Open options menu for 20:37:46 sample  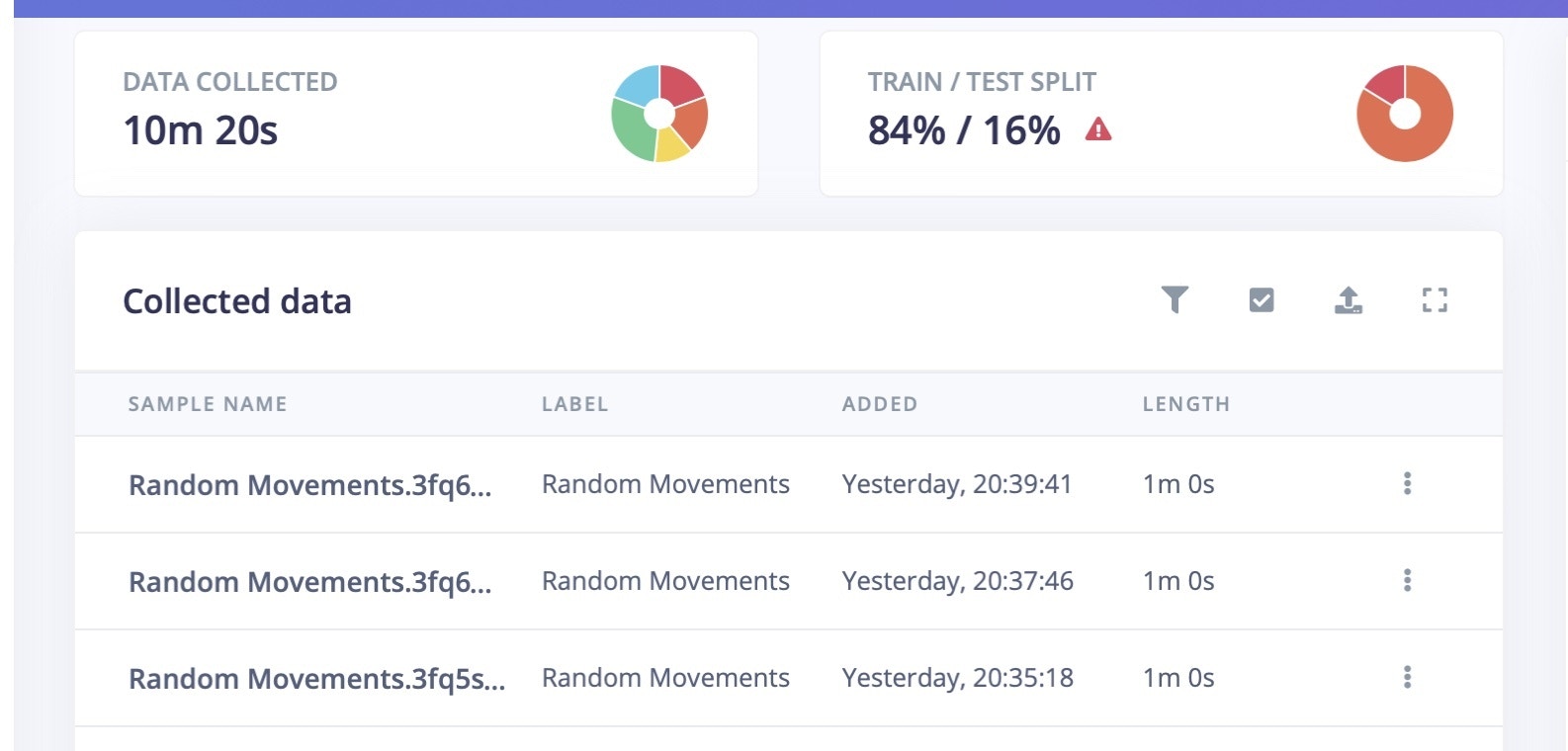[1407, 580]
